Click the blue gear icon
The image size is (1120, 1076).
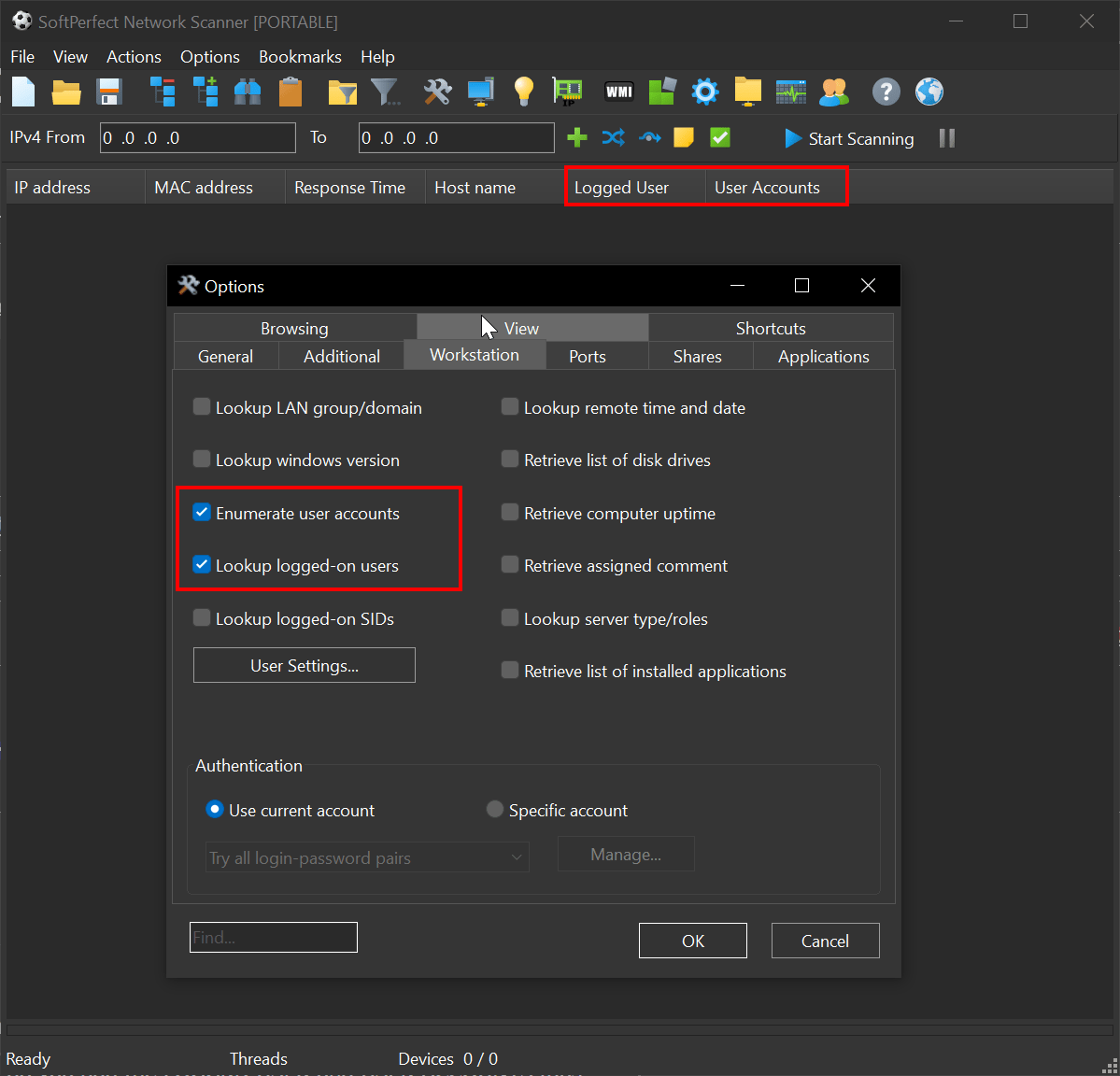(x=705, y=92)
